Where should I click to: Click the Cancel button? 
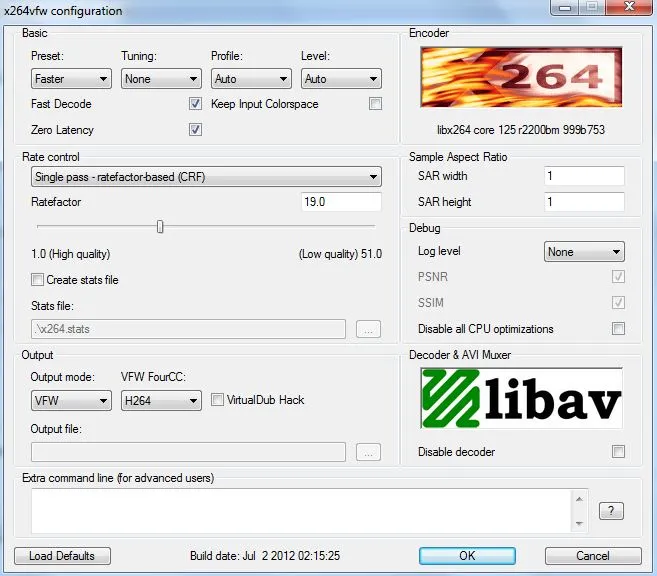[593, 556]
